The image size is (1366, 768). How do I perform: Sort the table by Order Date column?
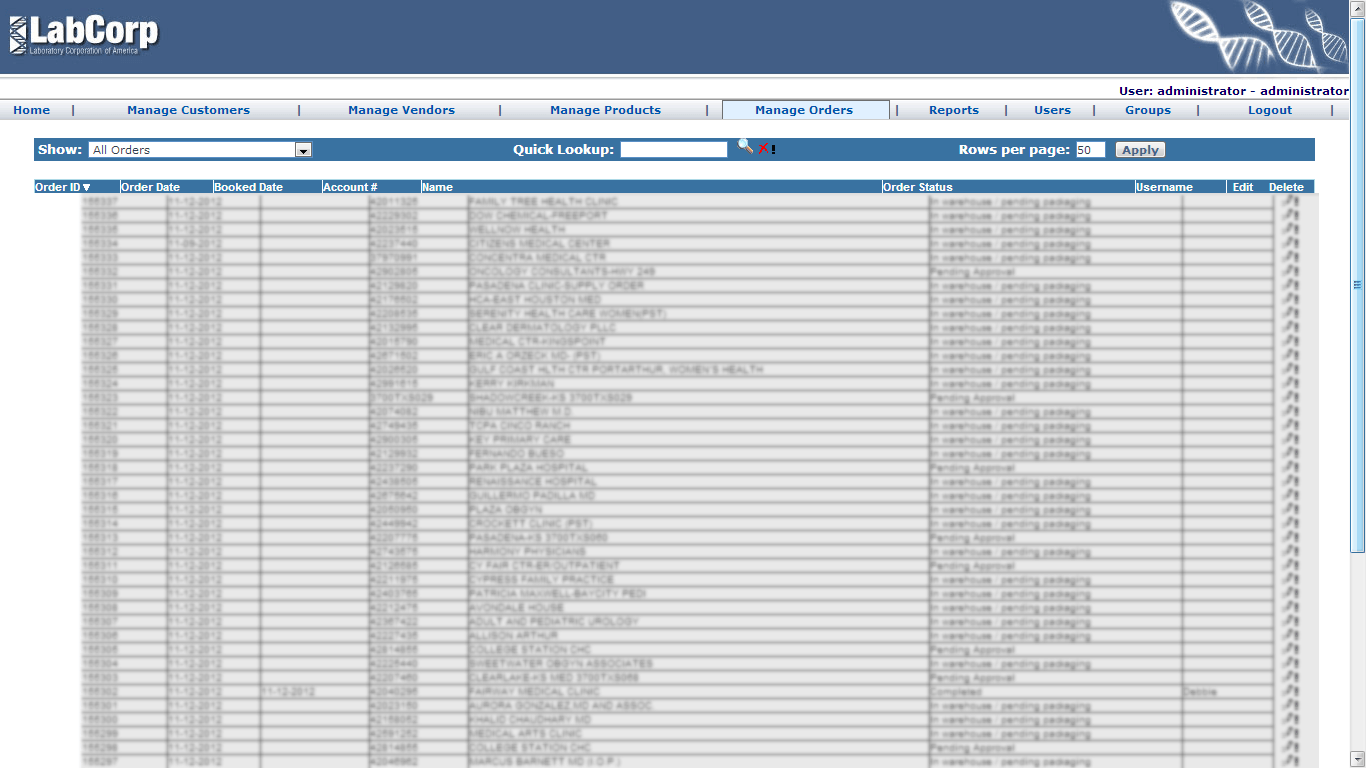click(x=150, y=187)
